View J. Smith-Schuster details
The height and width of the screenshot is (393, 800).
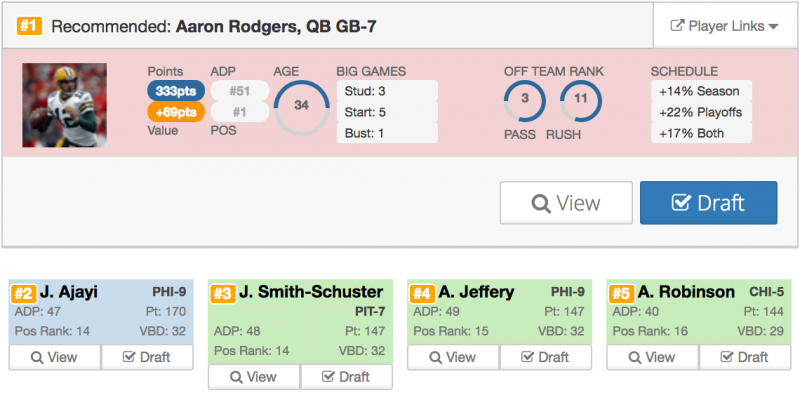pos(254,377)
